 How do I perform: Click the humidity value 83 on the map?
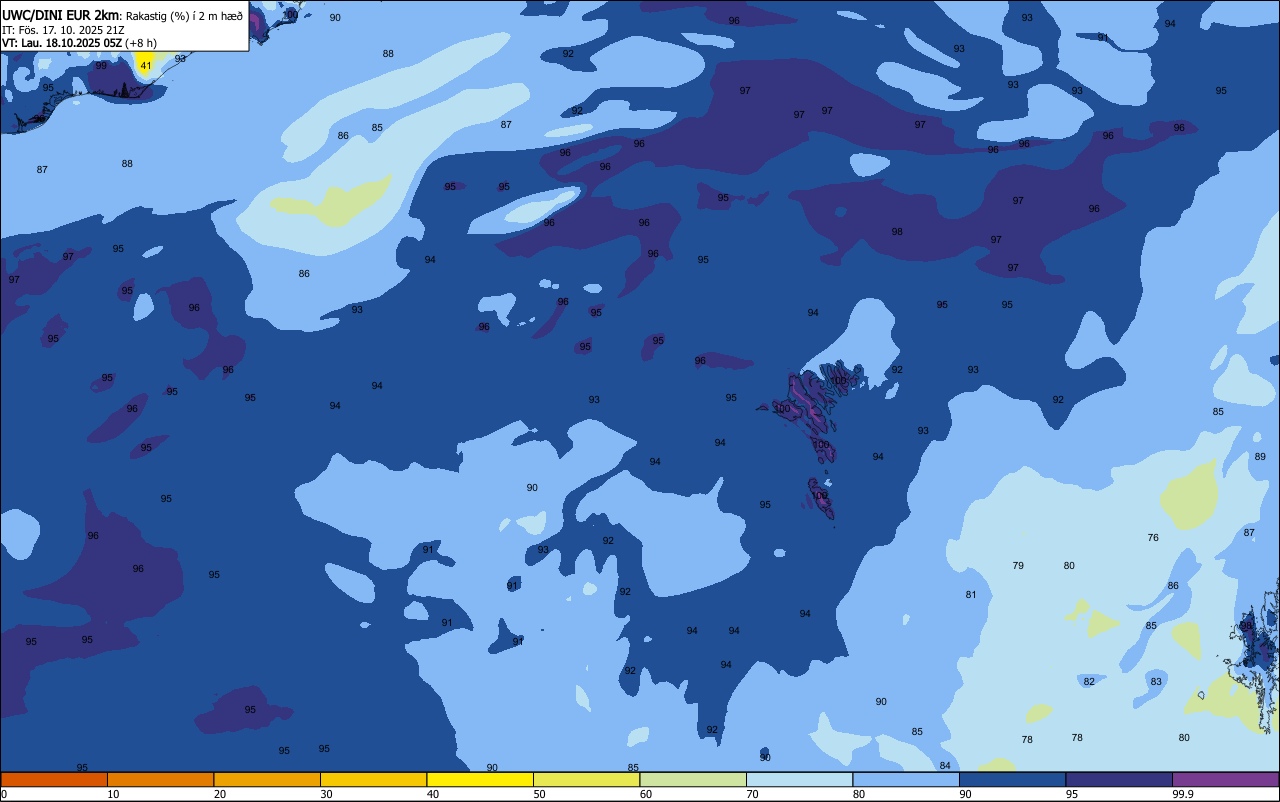click(x=1156, y=682)
